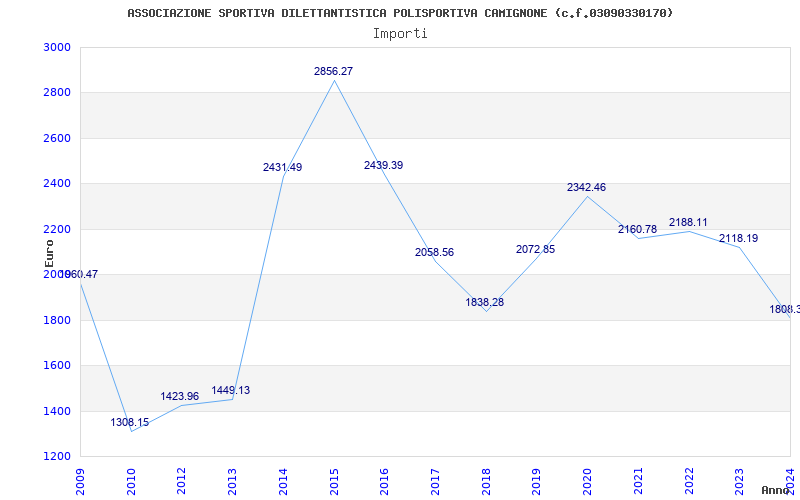800x500 pixels.
Task: Select the 1308.15 data point label
Action: pyautogui.click(x=130, y=422)
